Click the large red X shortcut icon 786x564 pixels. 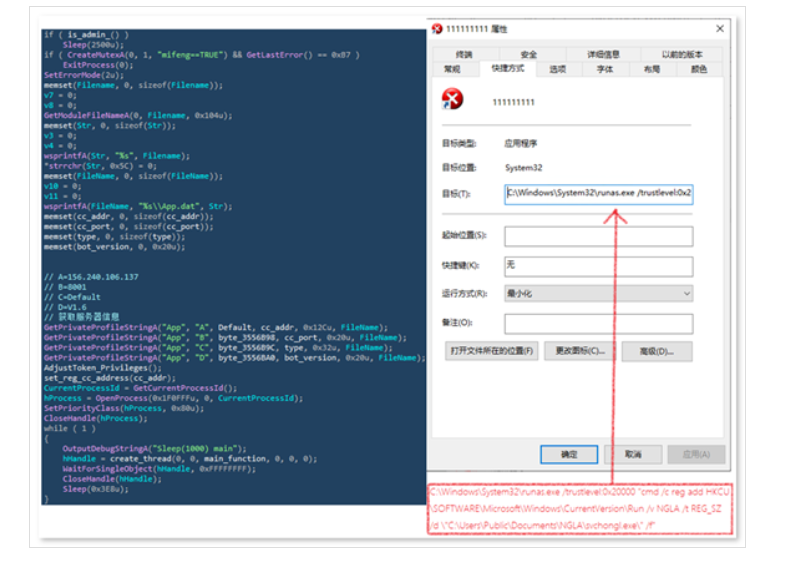(452, 99)
